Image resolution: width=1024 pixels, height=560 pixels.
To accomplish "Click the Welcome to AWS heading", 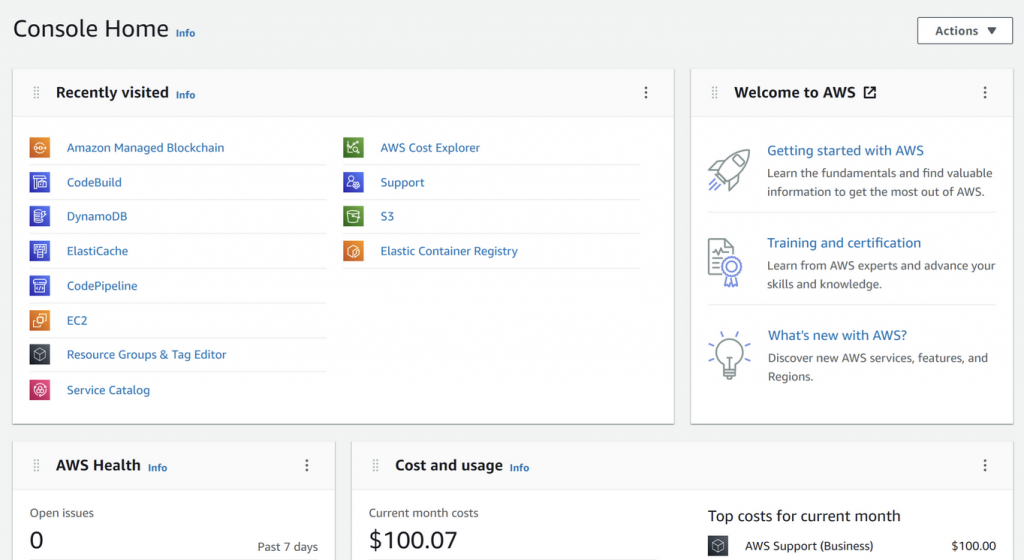I will (795, 93).
